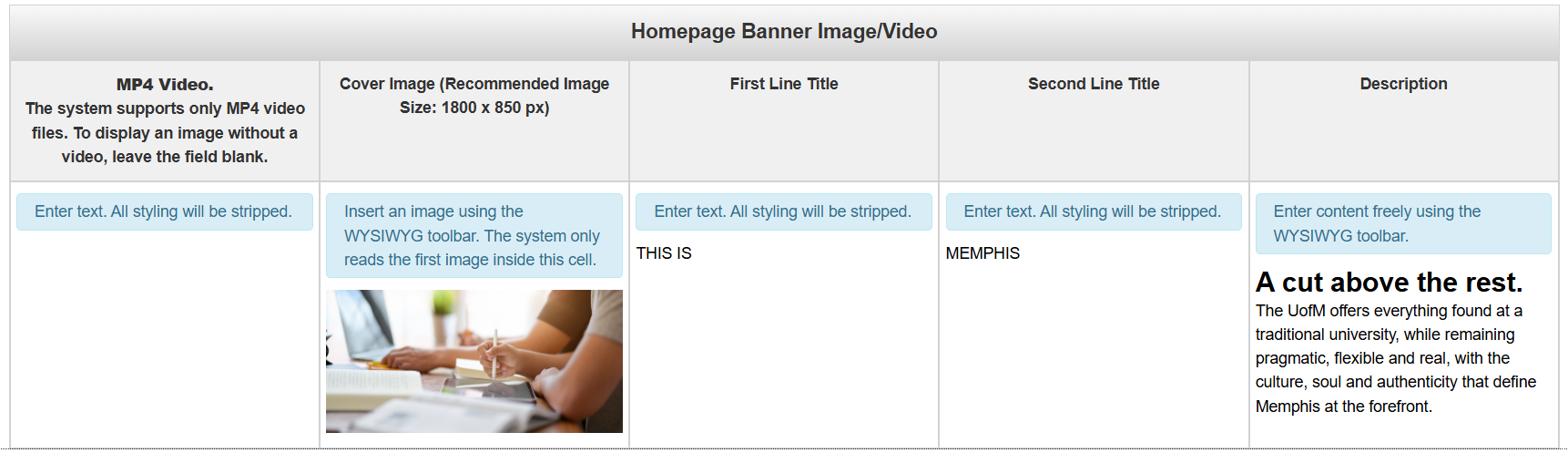Click the blank area below 'THIS IS'
The image size is (1568, 453).
tap(784, 355)
